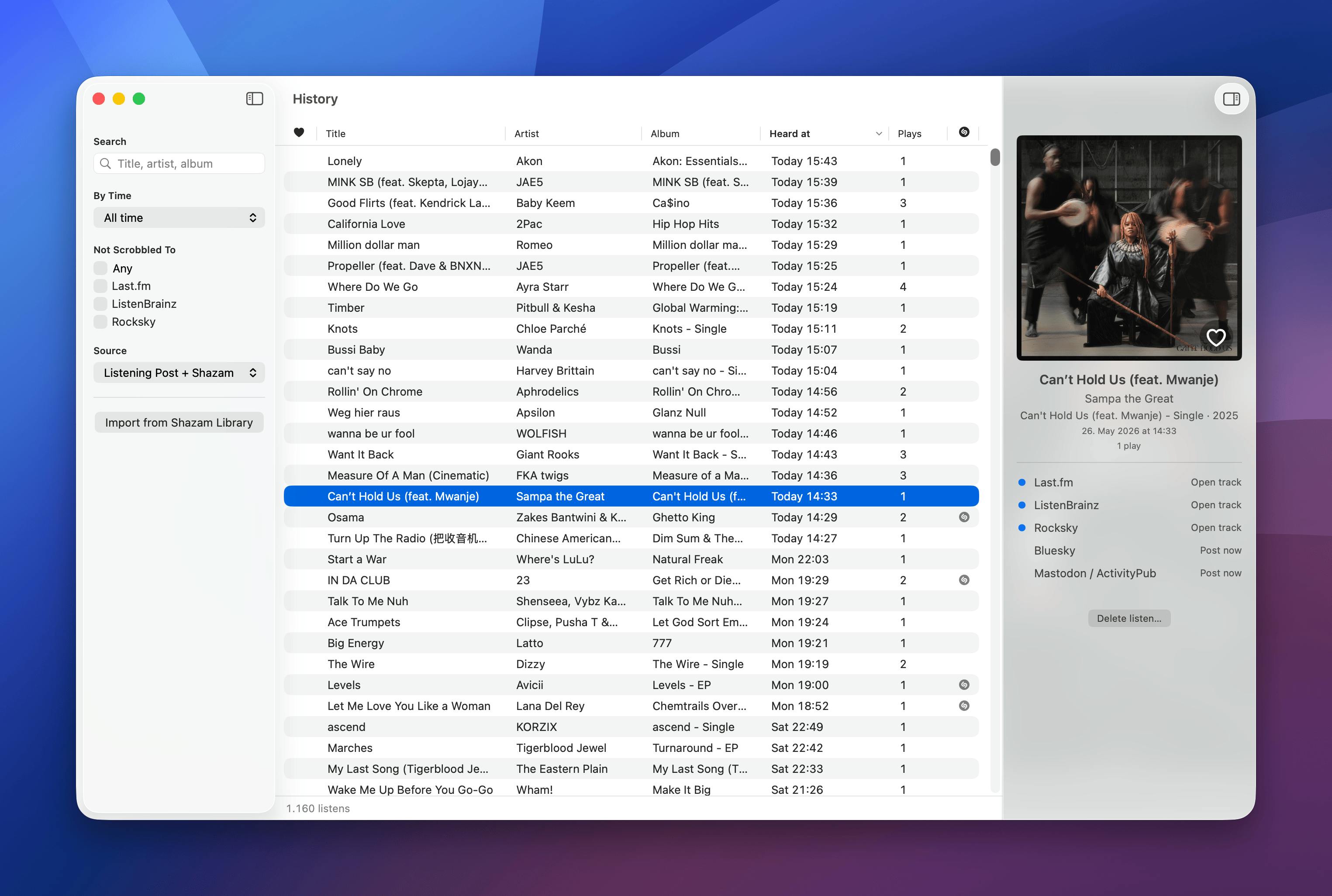Select the Rollin' On Chrome row
The height and width of the screenshot is (896, 1332).
tap(631, 391)
